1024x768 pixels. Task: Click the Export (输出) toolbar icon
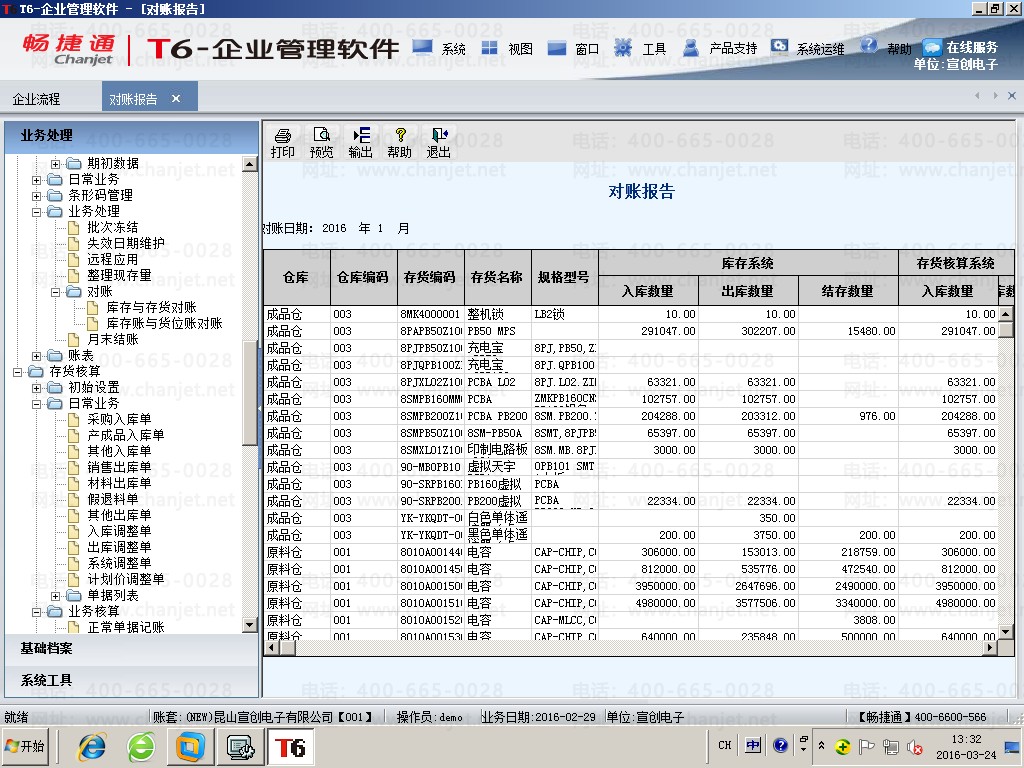coord(360,142)
